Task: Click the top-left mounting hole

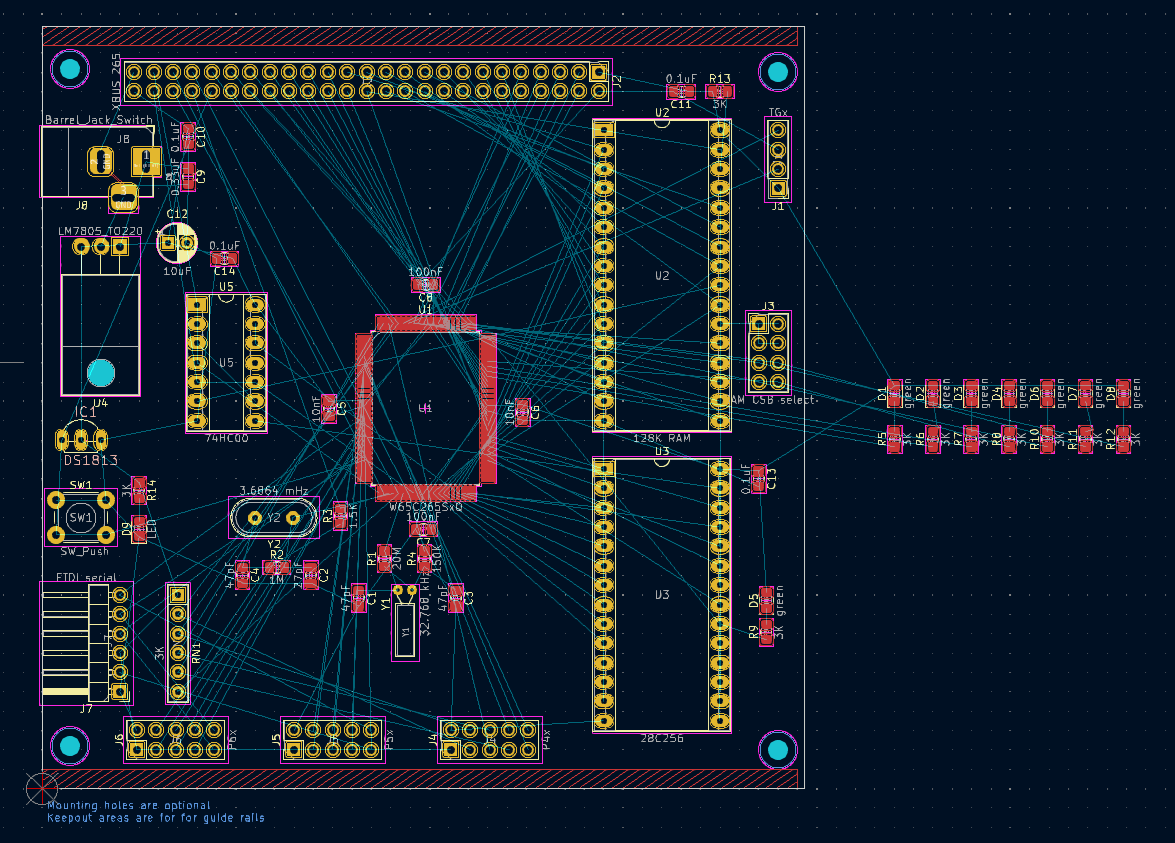Action: coord(69,70)
